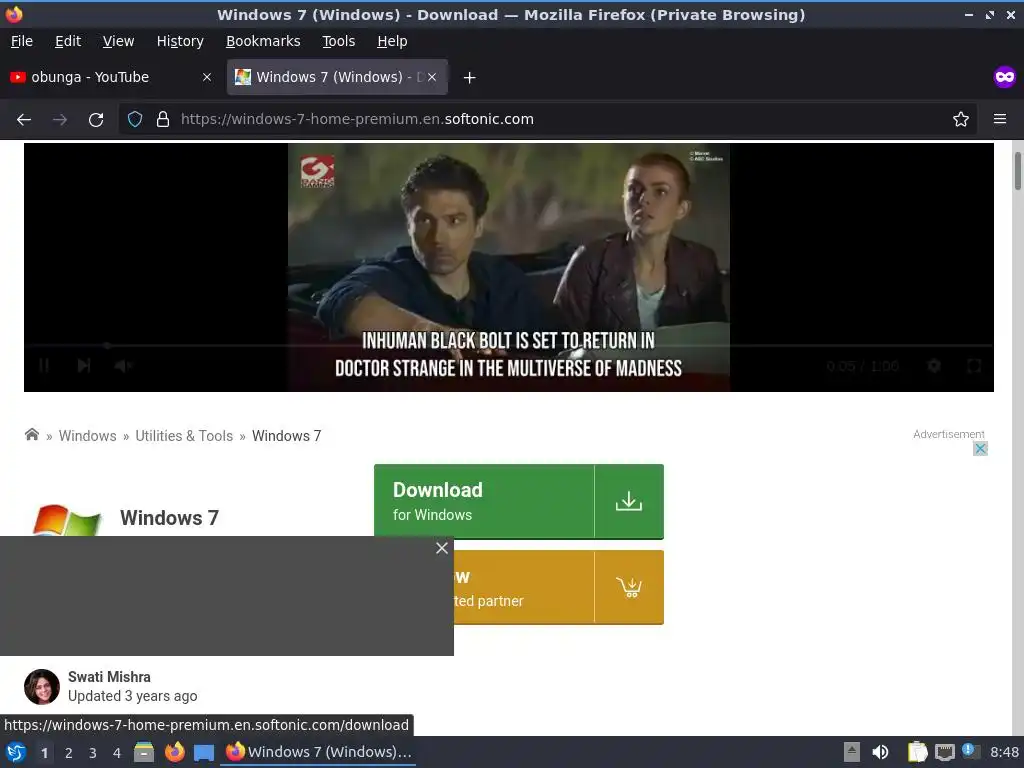Click the private browsing mask icon
This screenshot has width=1024, height=768.
[x=1004, y=77]
